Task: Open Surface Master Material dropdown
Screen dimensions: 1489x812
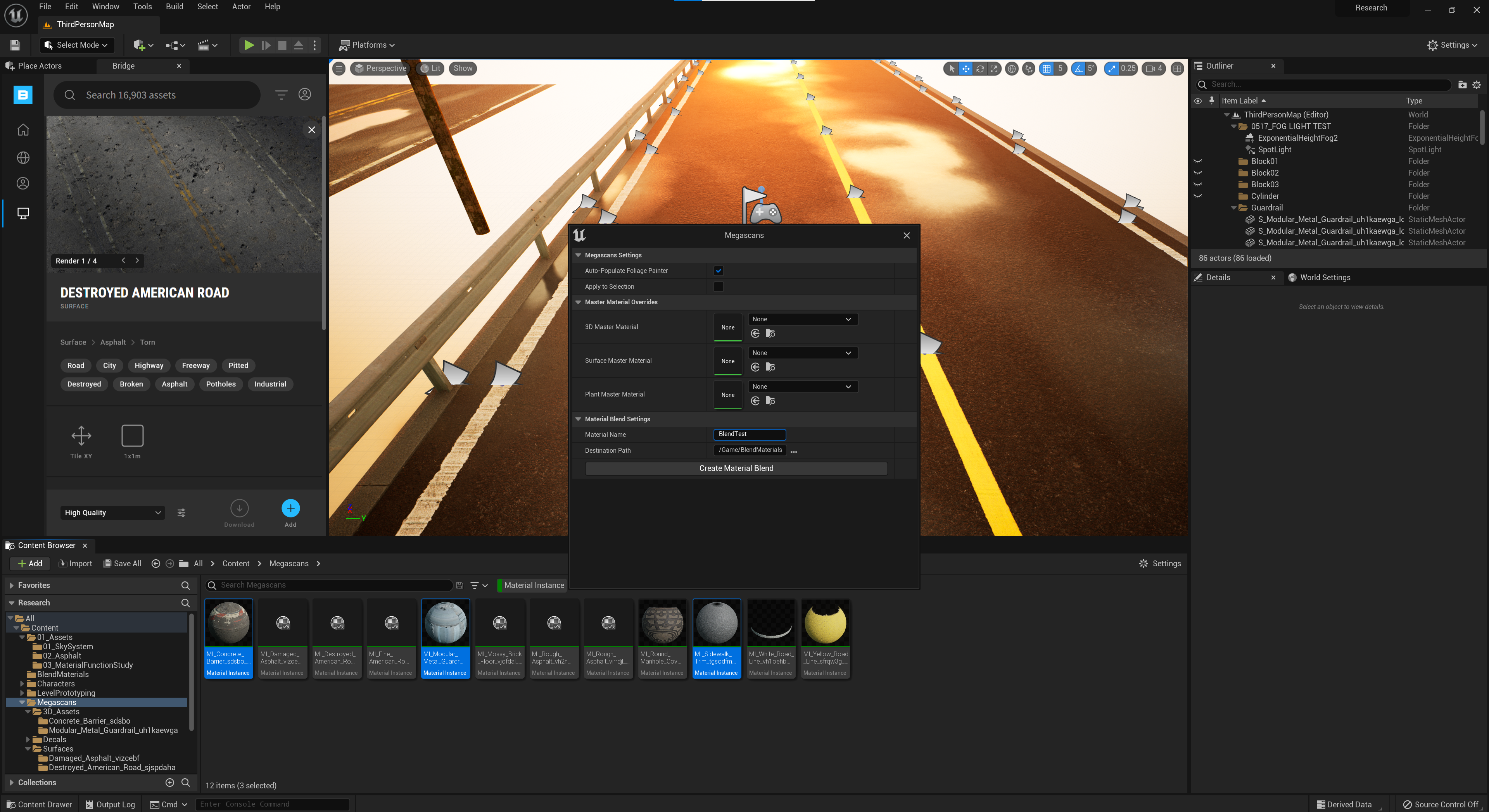Action: [x=802, y=353]
